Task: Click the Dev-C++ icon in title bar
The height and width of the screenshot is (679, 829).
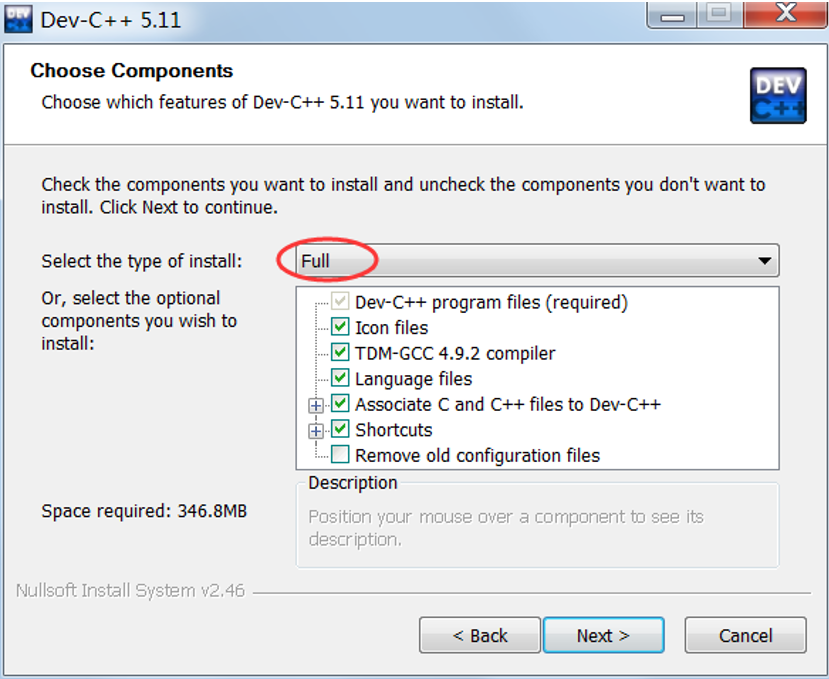Action: pyautogui.click(x=19, y=18)
